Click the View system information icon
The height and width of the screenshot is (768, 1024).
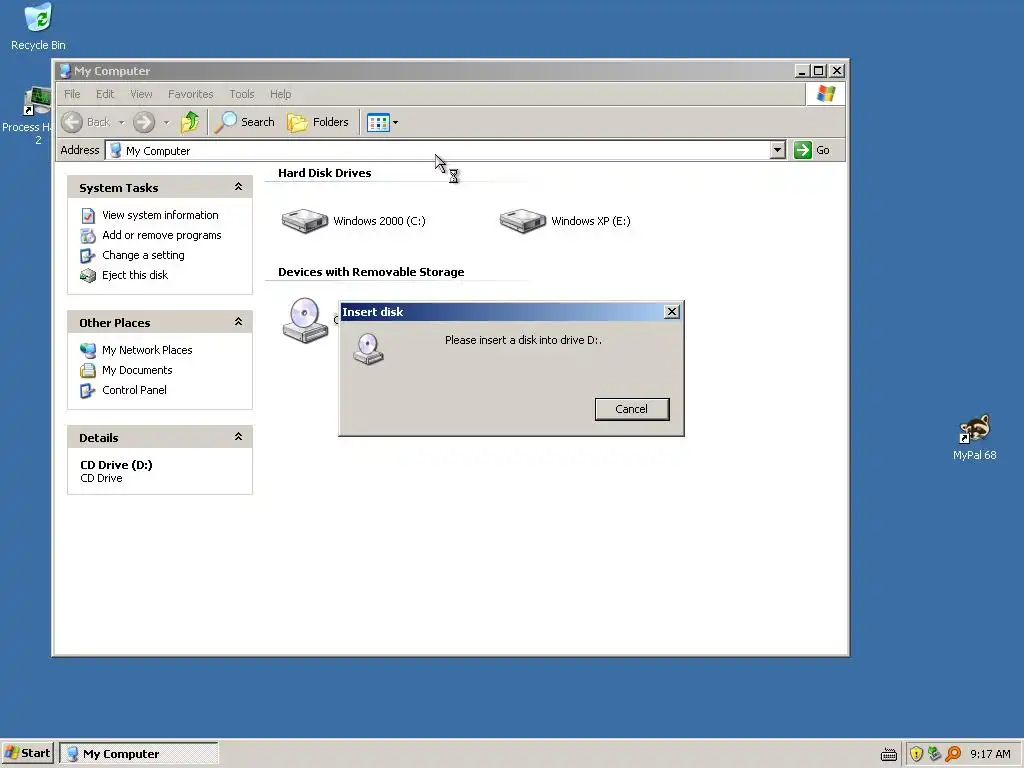(88, 216)
